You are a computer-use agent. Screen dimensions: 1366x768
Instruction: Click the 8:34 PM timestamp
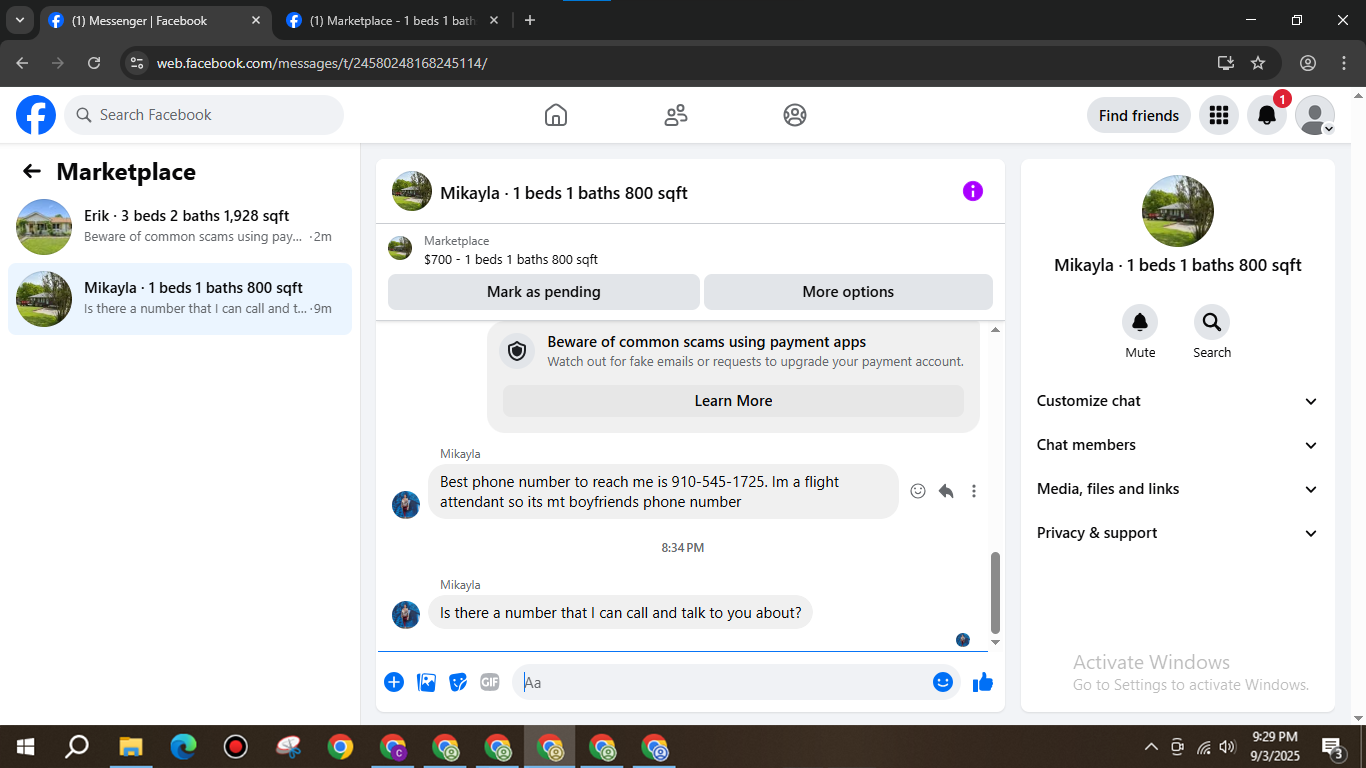[683, 548]
